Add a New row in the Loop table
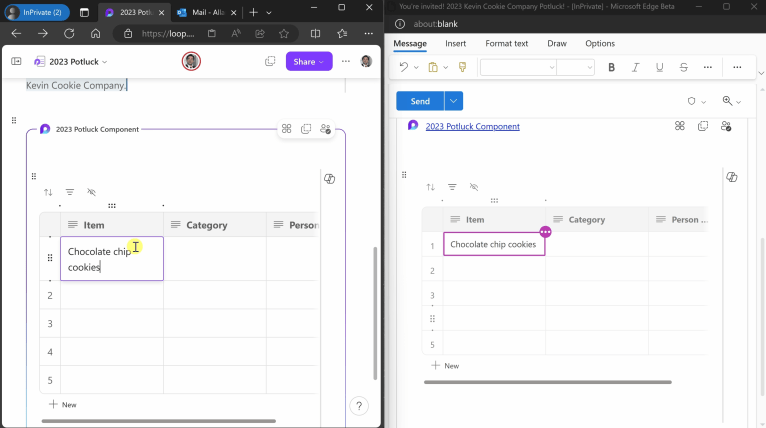 [x=63, y=405]
